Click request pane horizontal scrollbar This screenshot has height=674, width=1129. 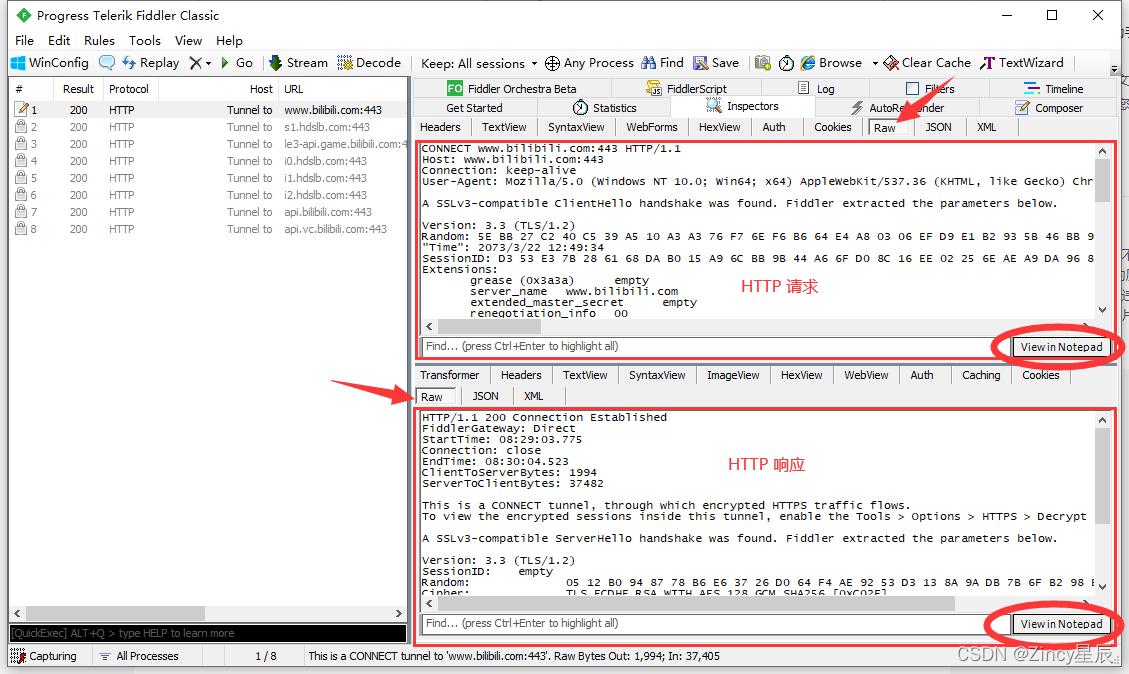(760, 326)
